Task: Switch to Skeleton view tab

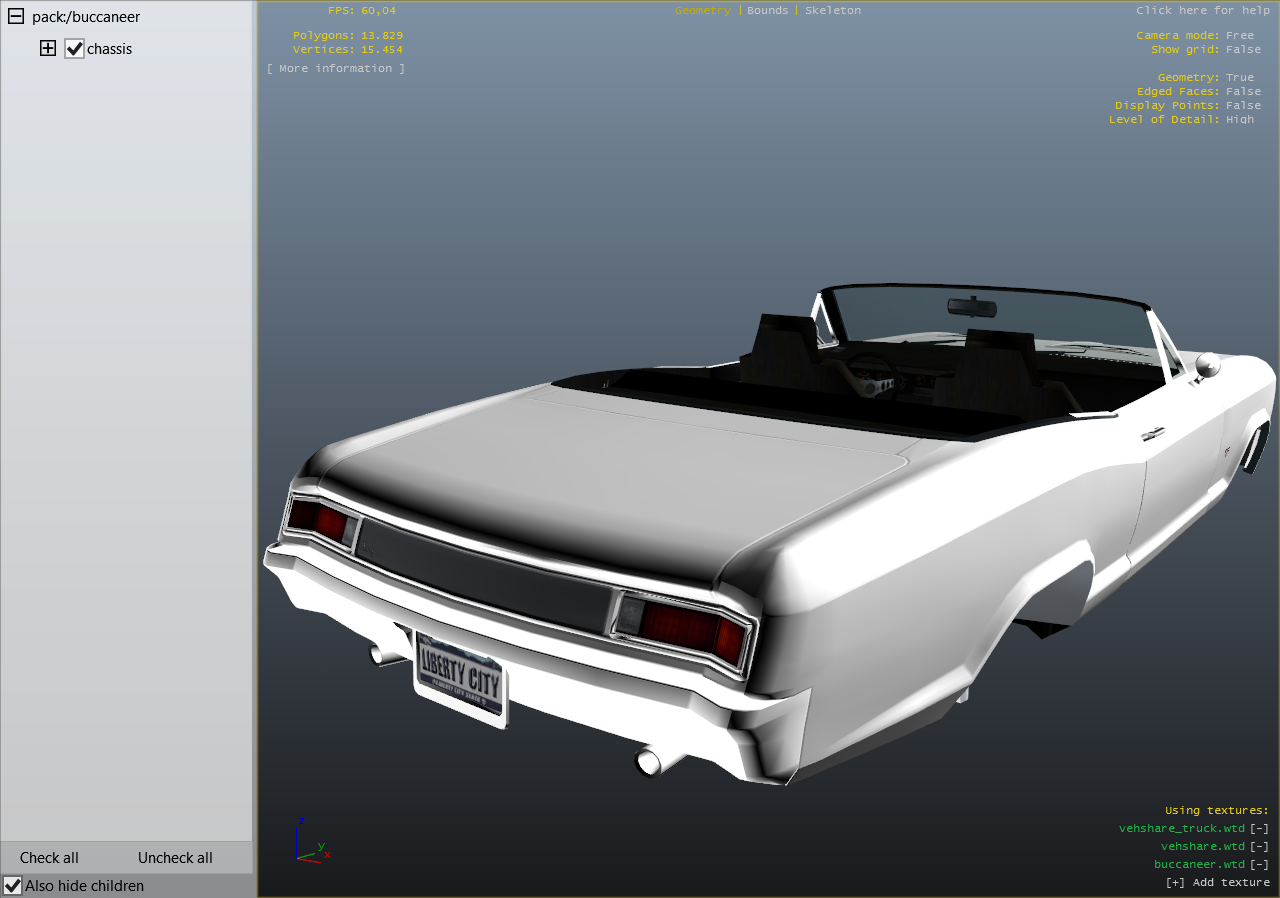Action: click(x=833, y=10)
